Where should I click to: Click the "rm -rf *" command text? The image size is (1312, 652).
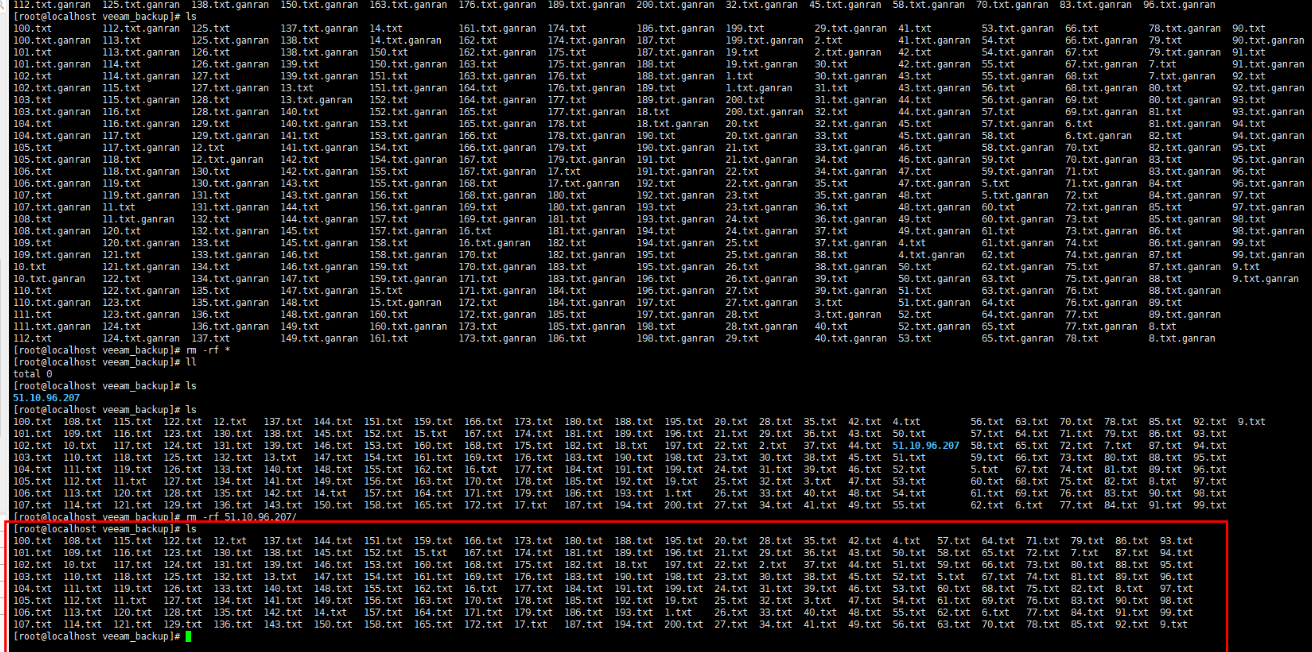tap(207, 350)
